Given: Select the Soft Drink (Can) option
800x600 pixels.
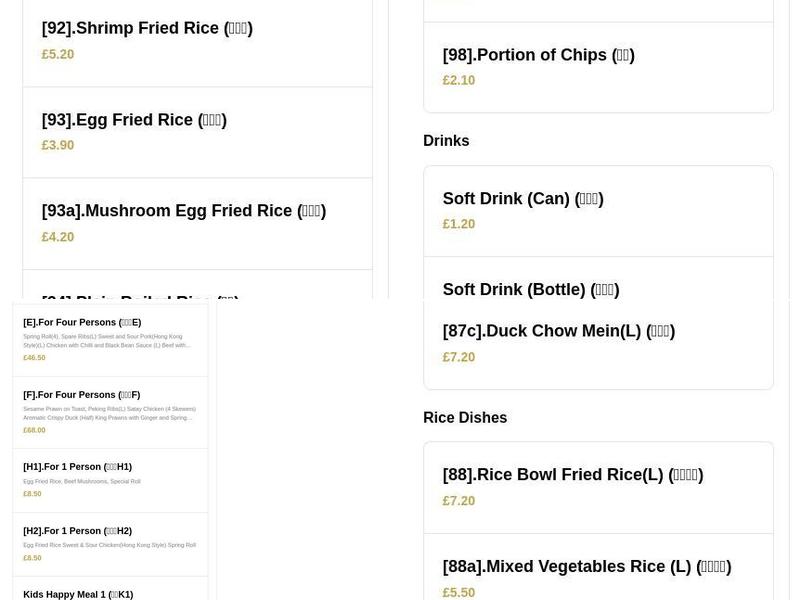Looking at the screenshot, I should (x=523, y=199).
